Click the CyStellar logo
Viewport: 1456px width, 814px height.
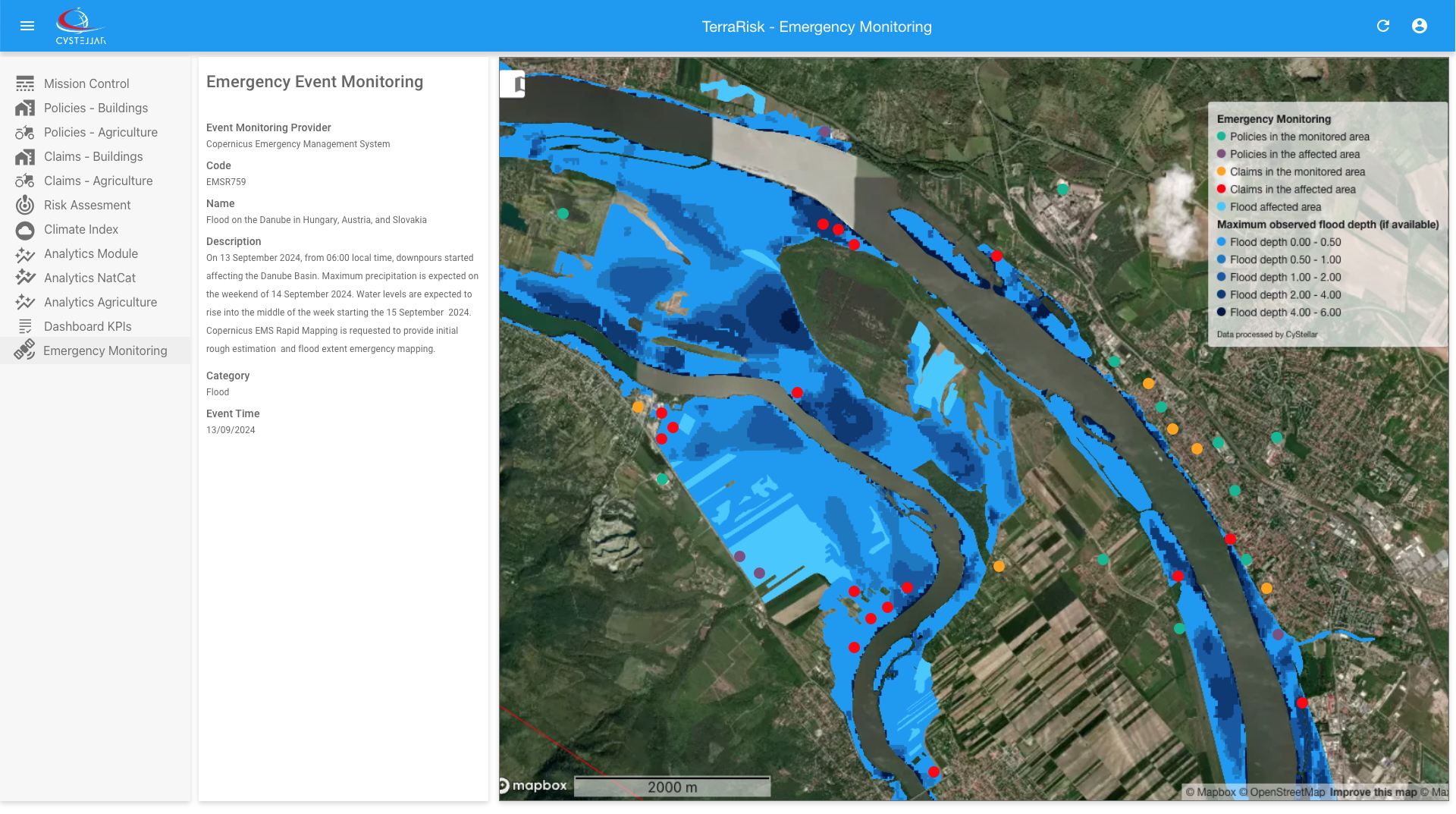[x=80, y=26]
